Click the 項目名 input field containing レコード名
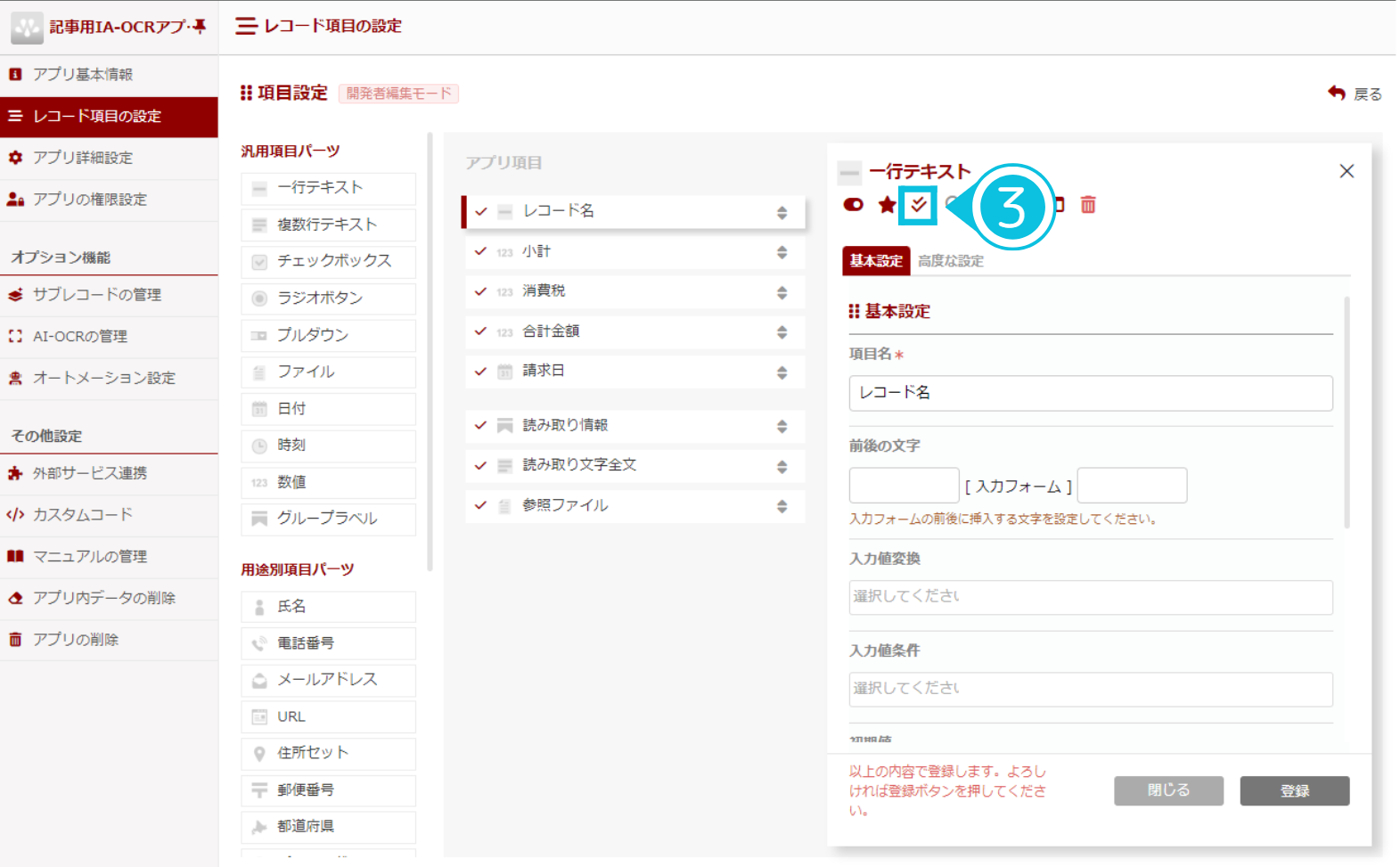This screenshot has height=867, width=1400. [x=1091, y=393]
